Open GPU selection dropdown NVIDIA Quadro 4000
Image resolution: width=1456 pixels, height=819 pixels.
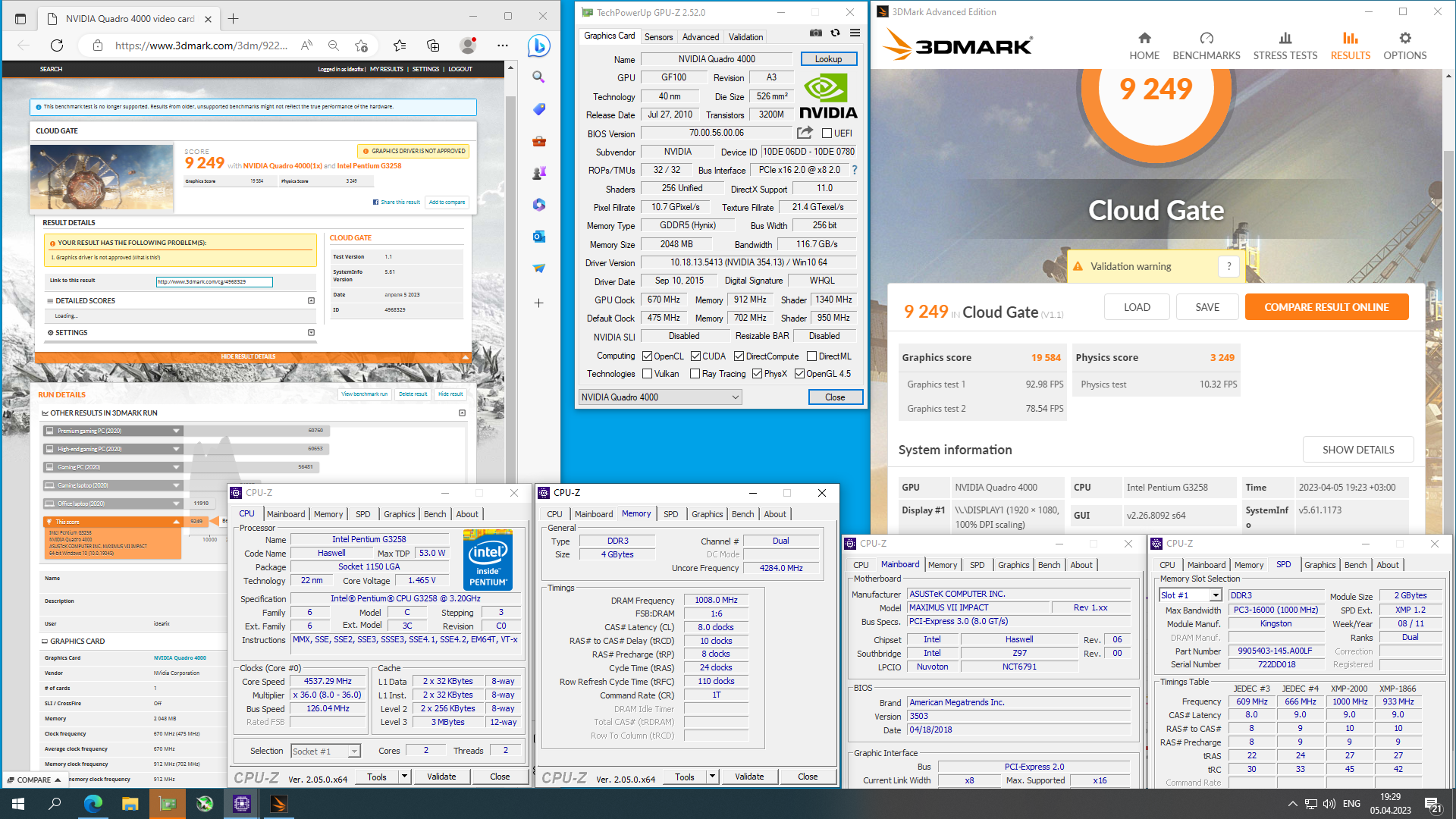pyautogui.click(x=660, y=397)
